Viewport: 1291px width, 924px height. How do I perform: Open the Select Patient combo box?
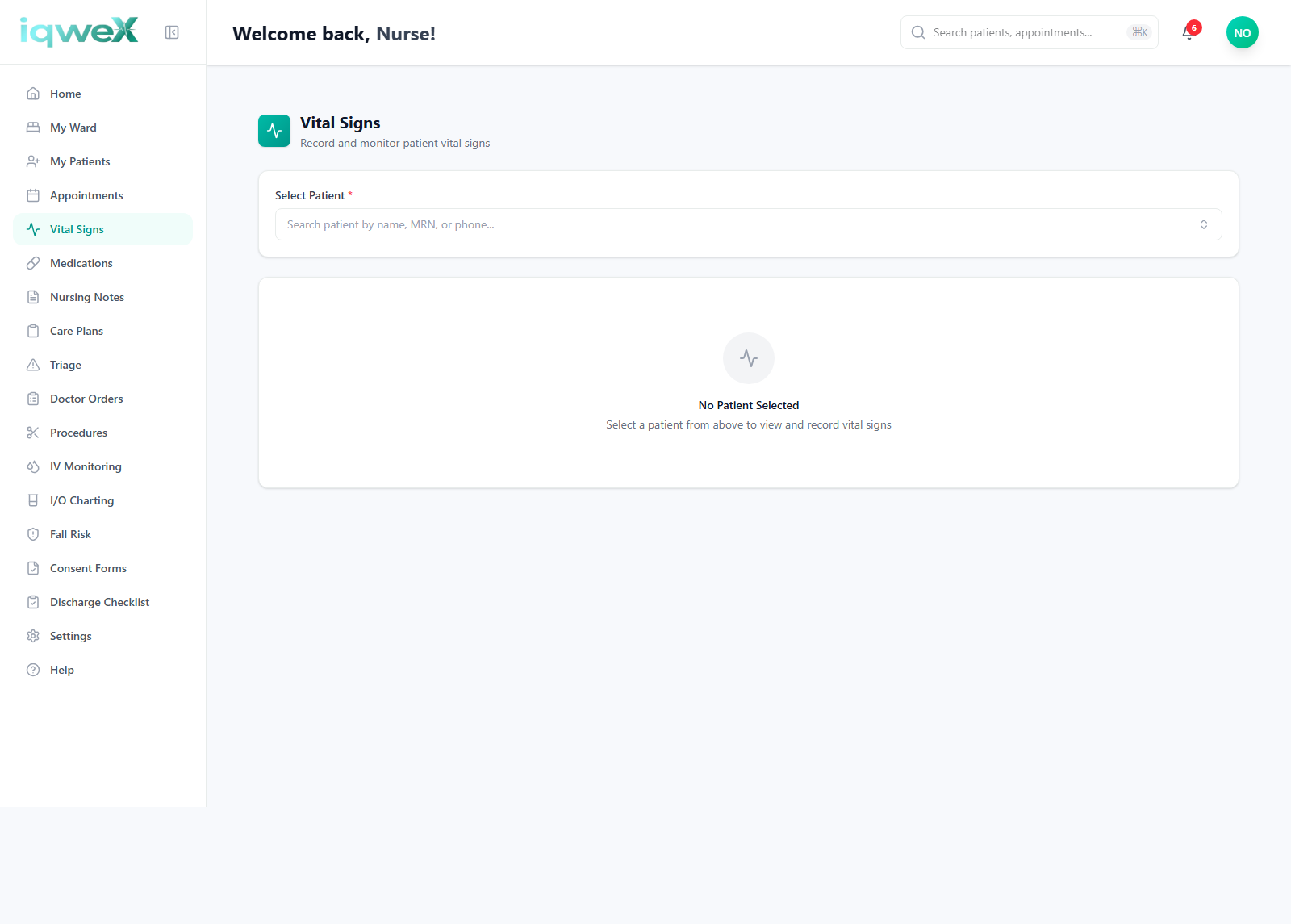(749, 224)
